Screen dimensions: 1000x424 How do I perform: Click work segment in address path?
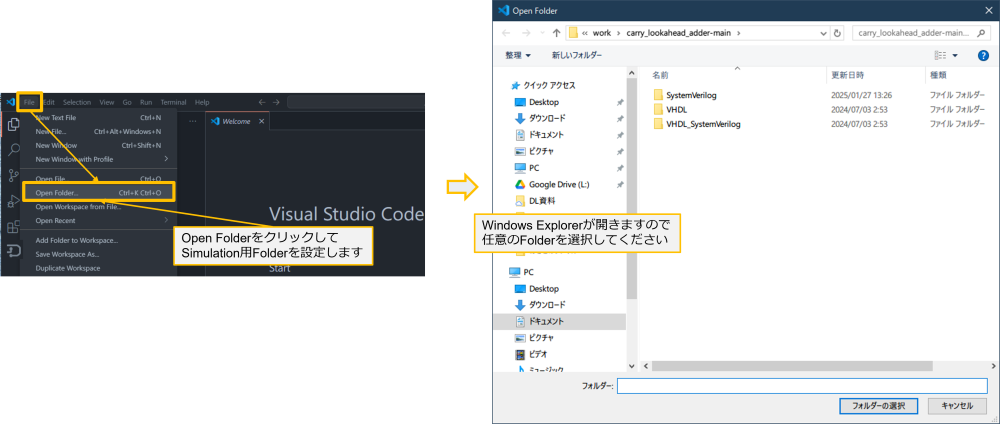tap(601, 33)
